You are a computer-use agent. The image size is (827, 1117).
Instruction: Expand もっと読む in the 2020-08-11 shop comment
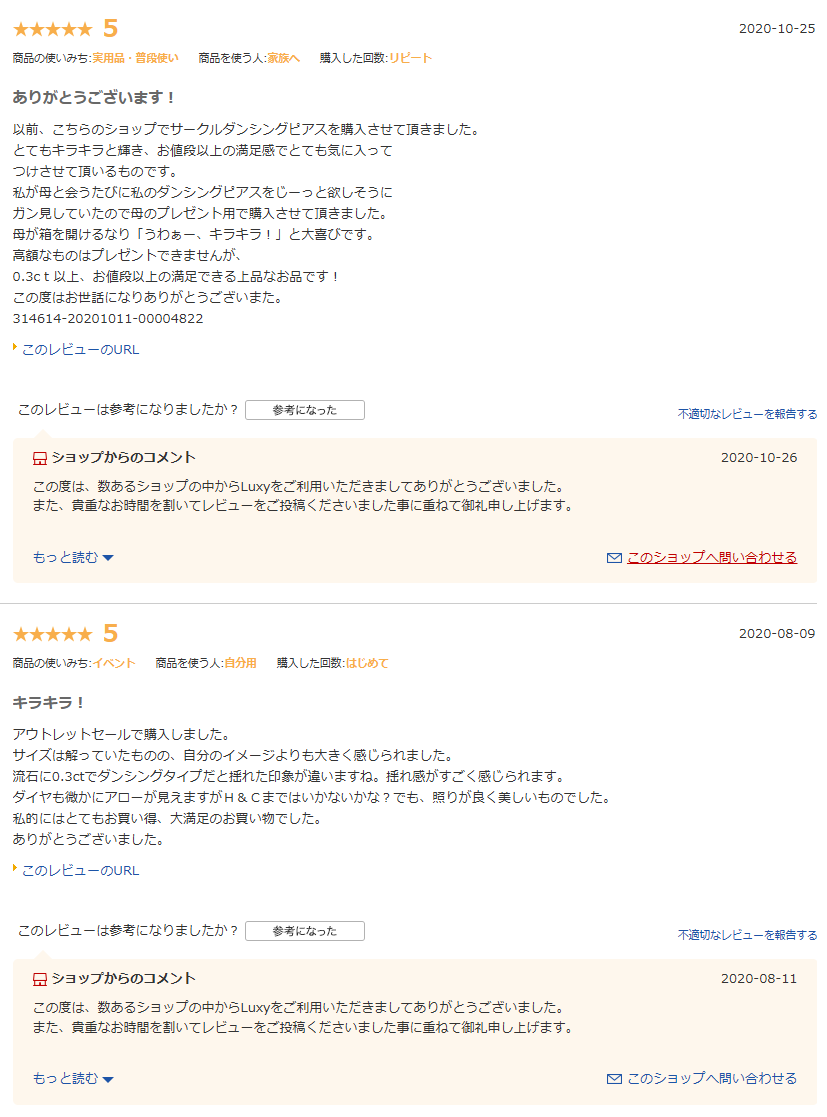pos(73,1078)
